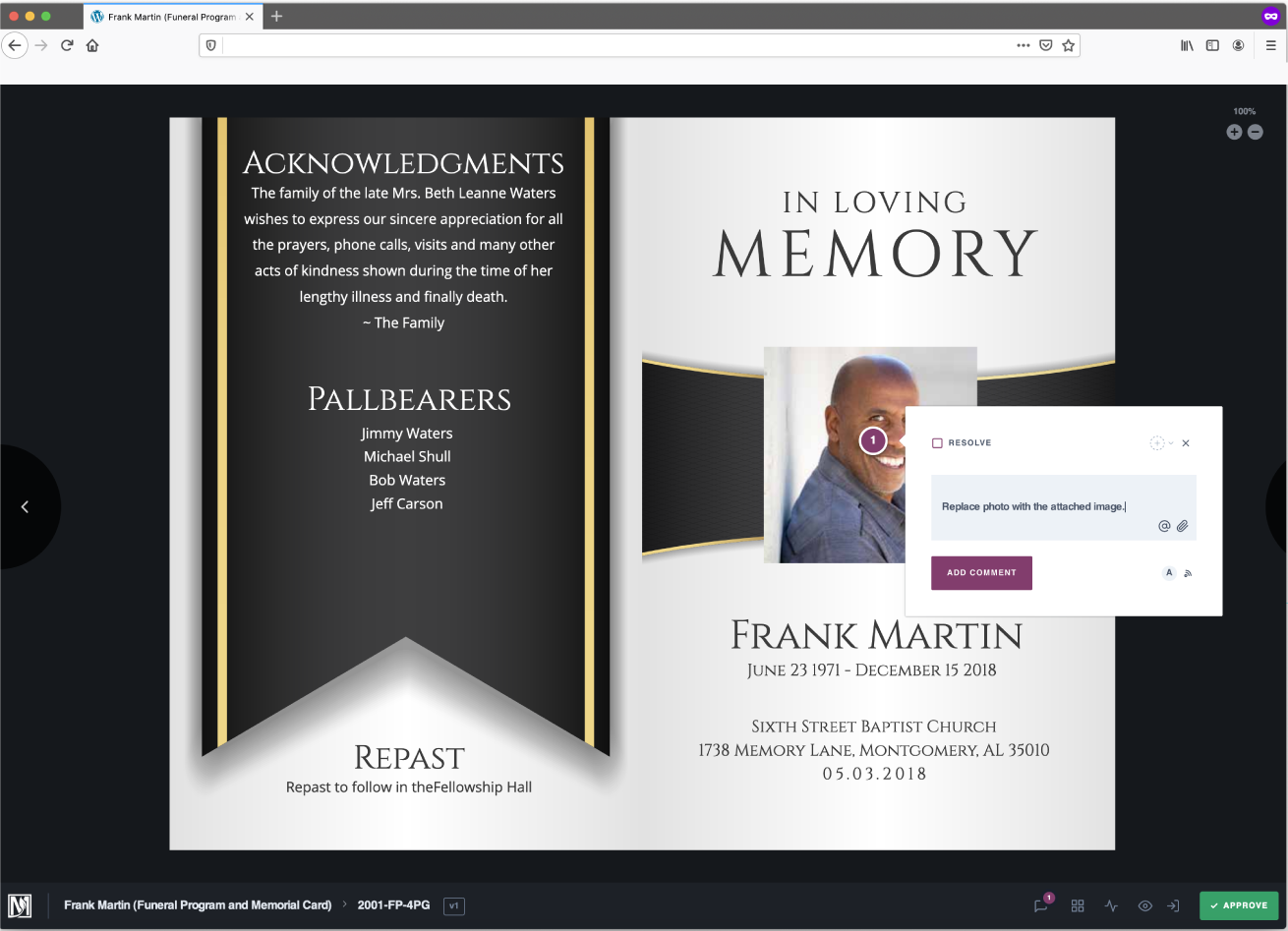Select the comment pin marker numbered 1
Viewport: 1288px width, 931px height.
[x=873, y=441]
